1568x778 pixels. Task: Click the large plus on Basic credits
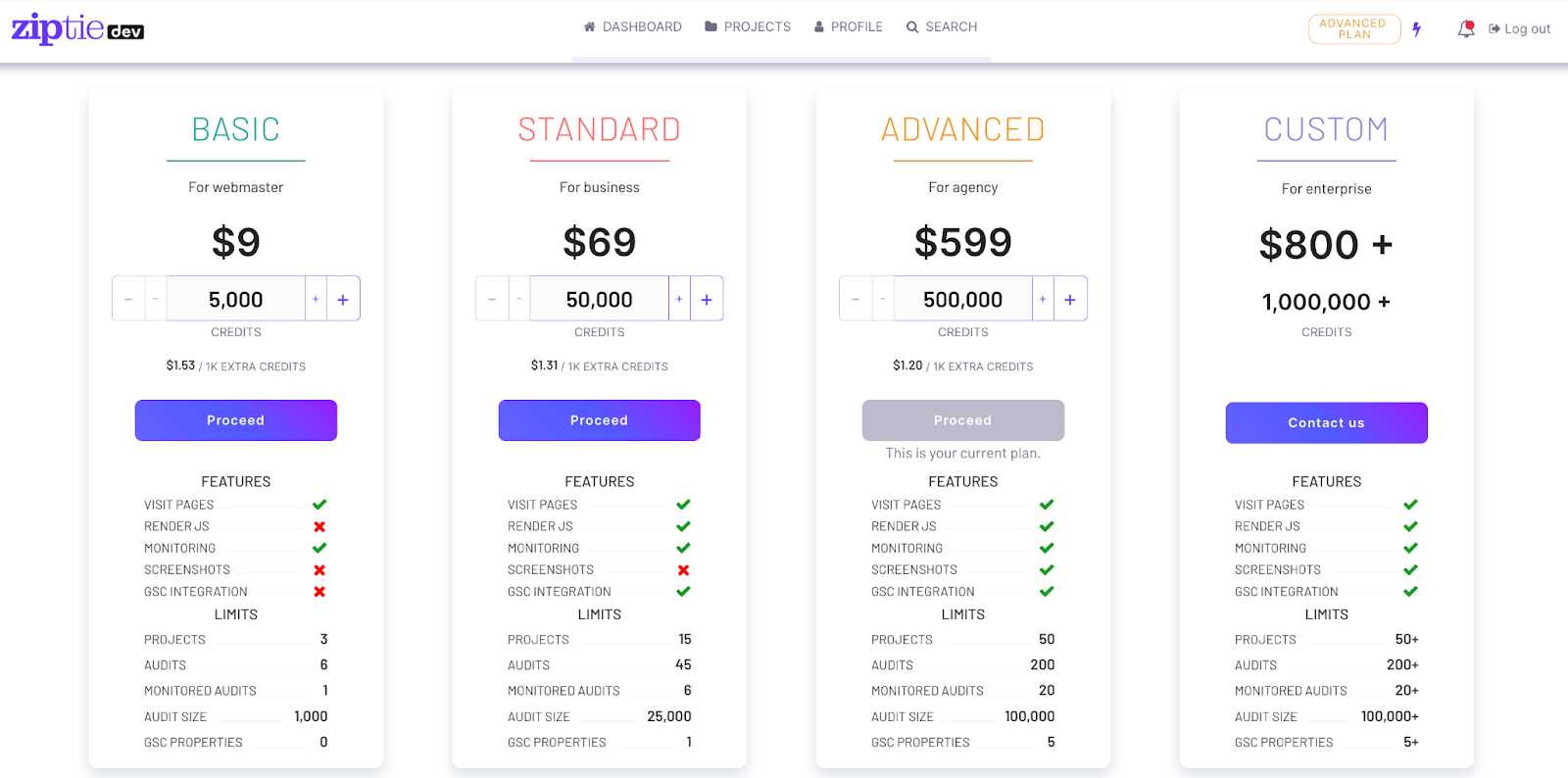click(x=343, y=299)
